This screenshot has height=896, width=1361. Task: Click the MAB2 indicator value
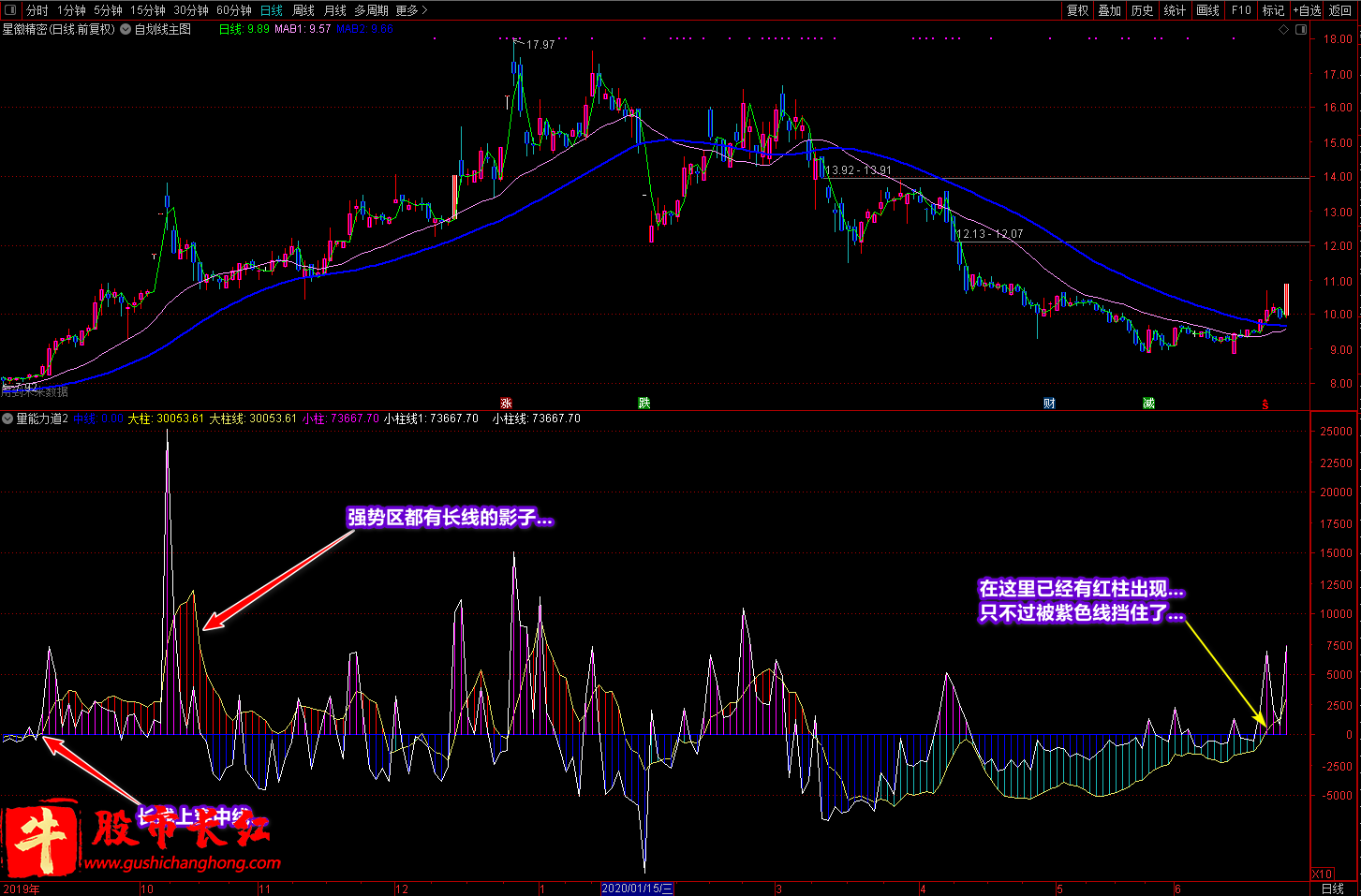click(x=365, y=29)
